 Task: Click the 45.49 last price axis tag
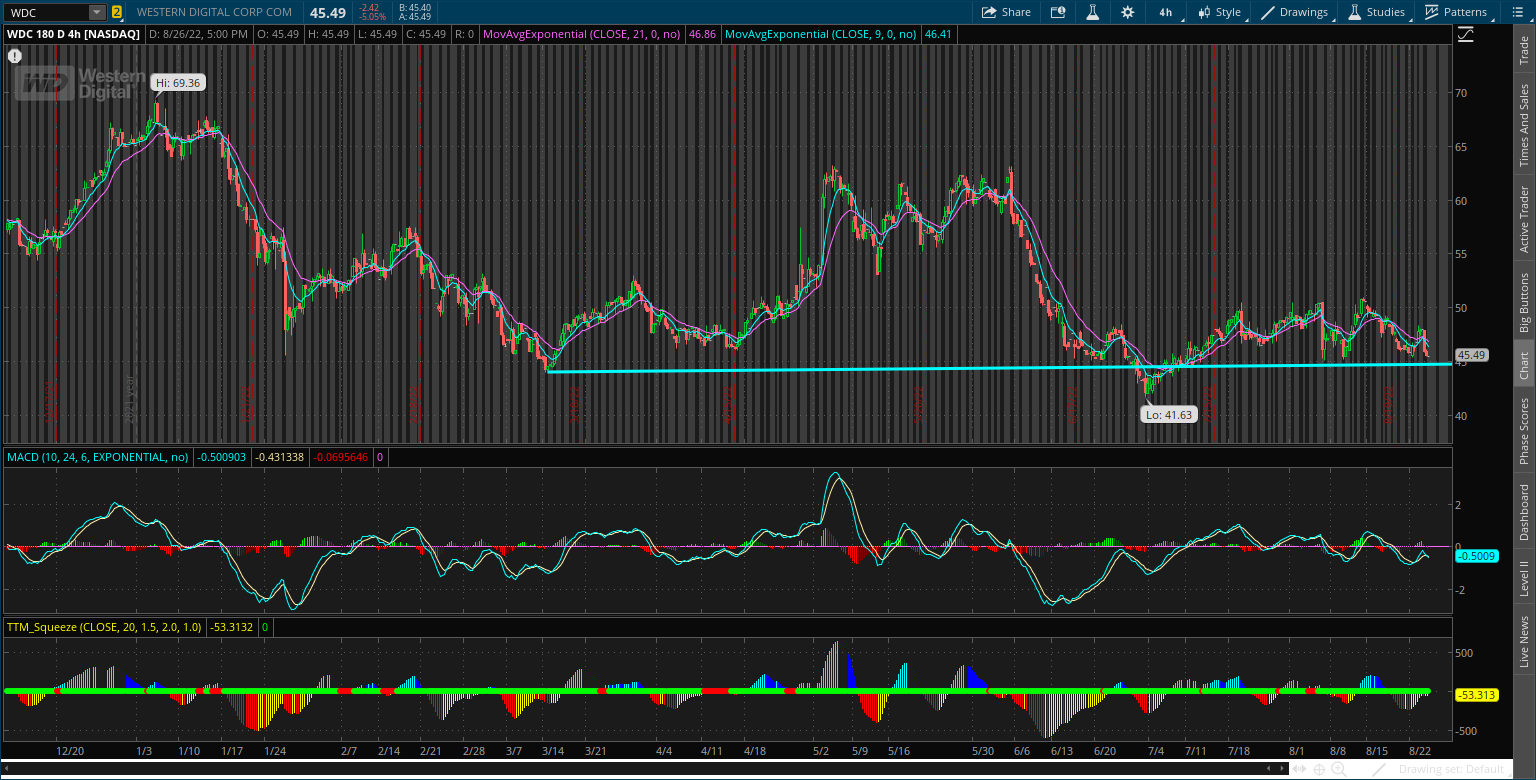pos(1470,355)
